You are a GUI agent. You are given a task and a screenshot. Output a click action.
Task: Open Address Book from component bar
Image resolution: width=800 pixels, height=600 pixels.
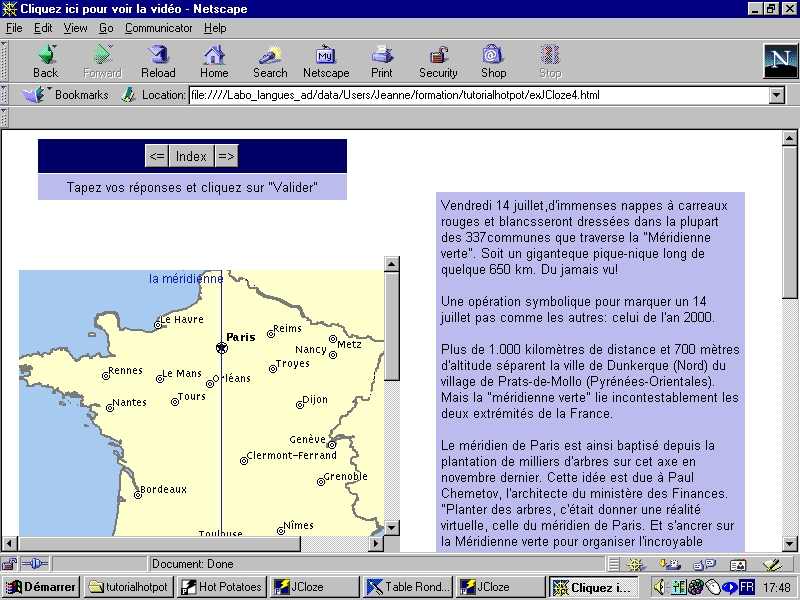coord(738,564)
